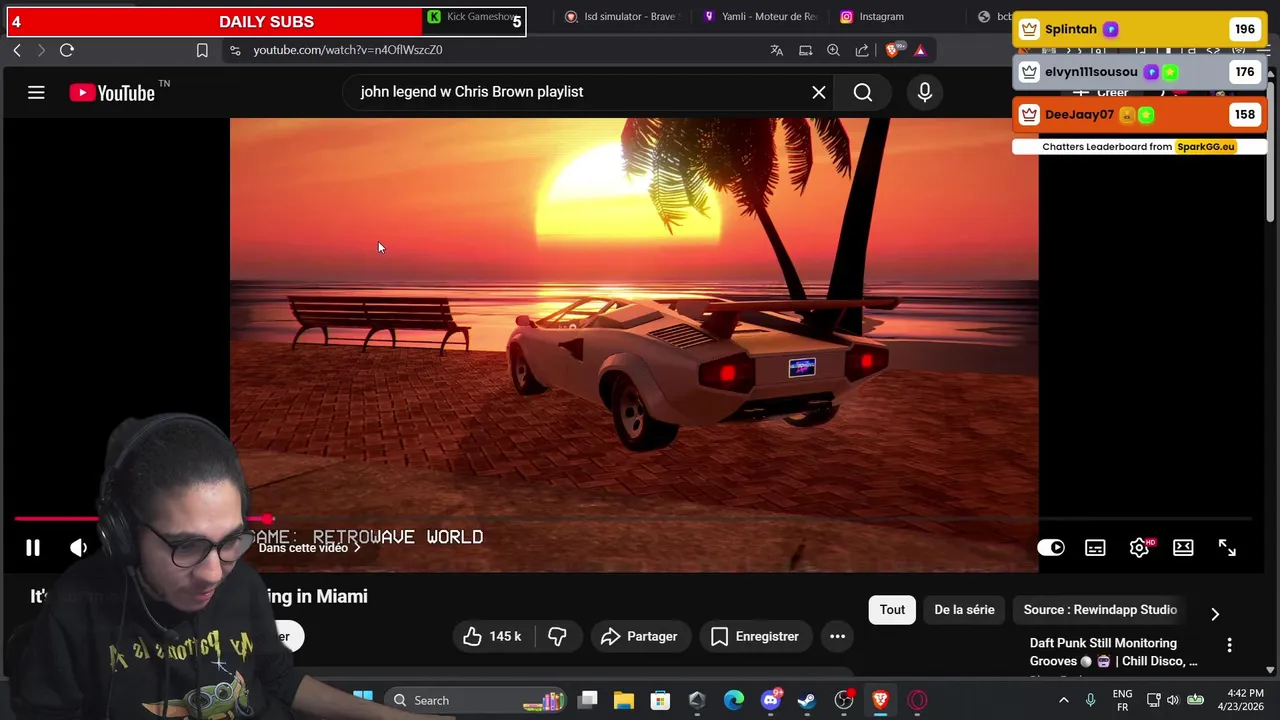Open the YouTube guide hamburger menu

(x=36, y=92)
